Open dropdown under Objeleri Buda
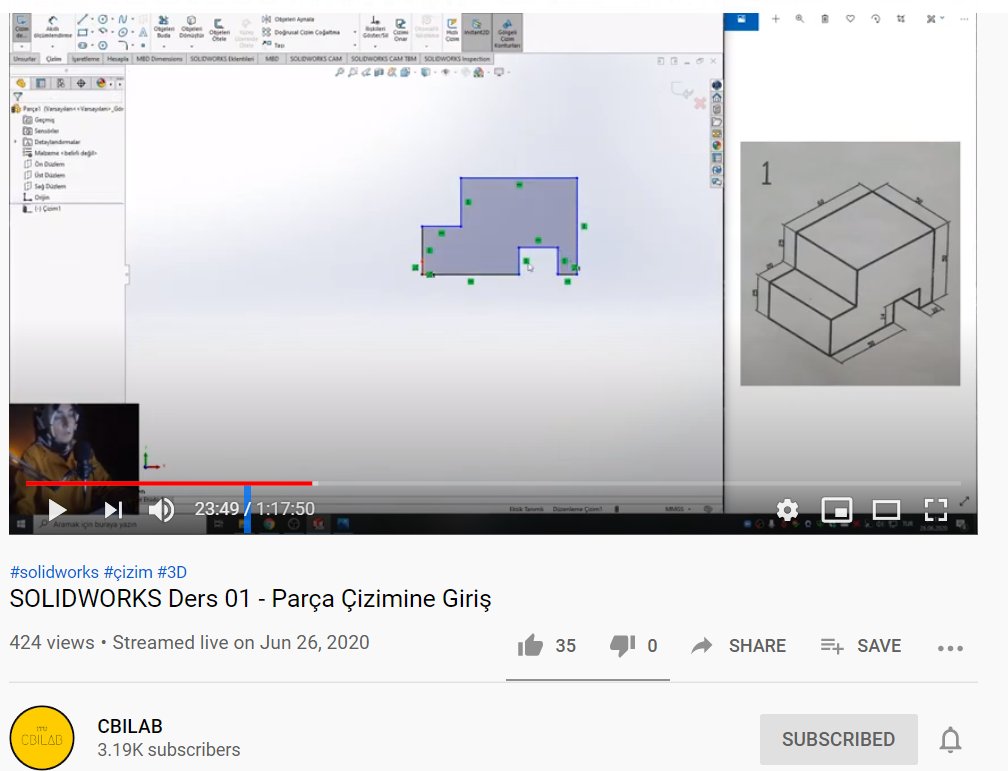Image resolution: width=1008 pixels, height=771 pixels. (x=163, y=46)
